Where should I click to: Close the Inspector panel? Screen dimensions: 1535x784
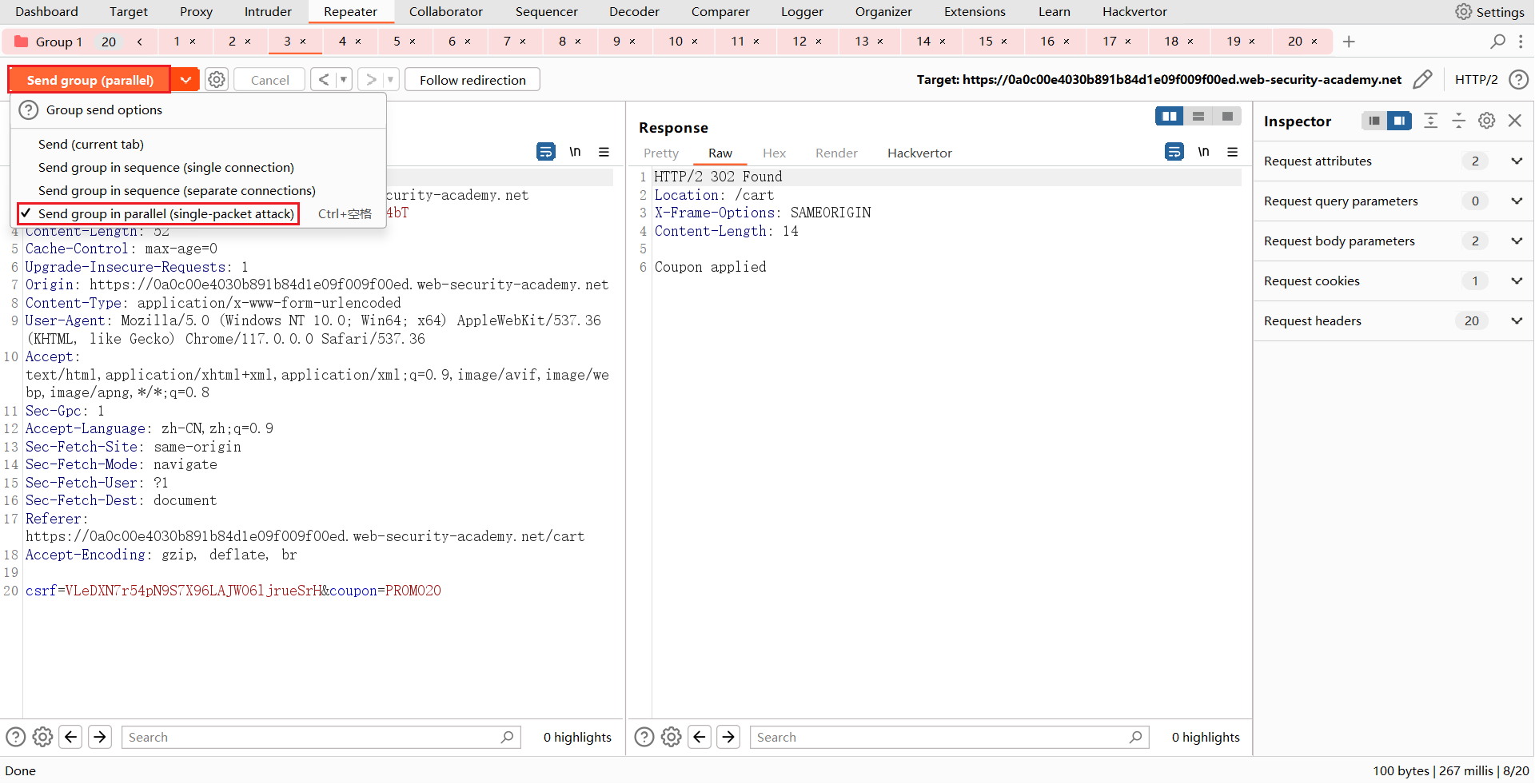coord(1514,121)
